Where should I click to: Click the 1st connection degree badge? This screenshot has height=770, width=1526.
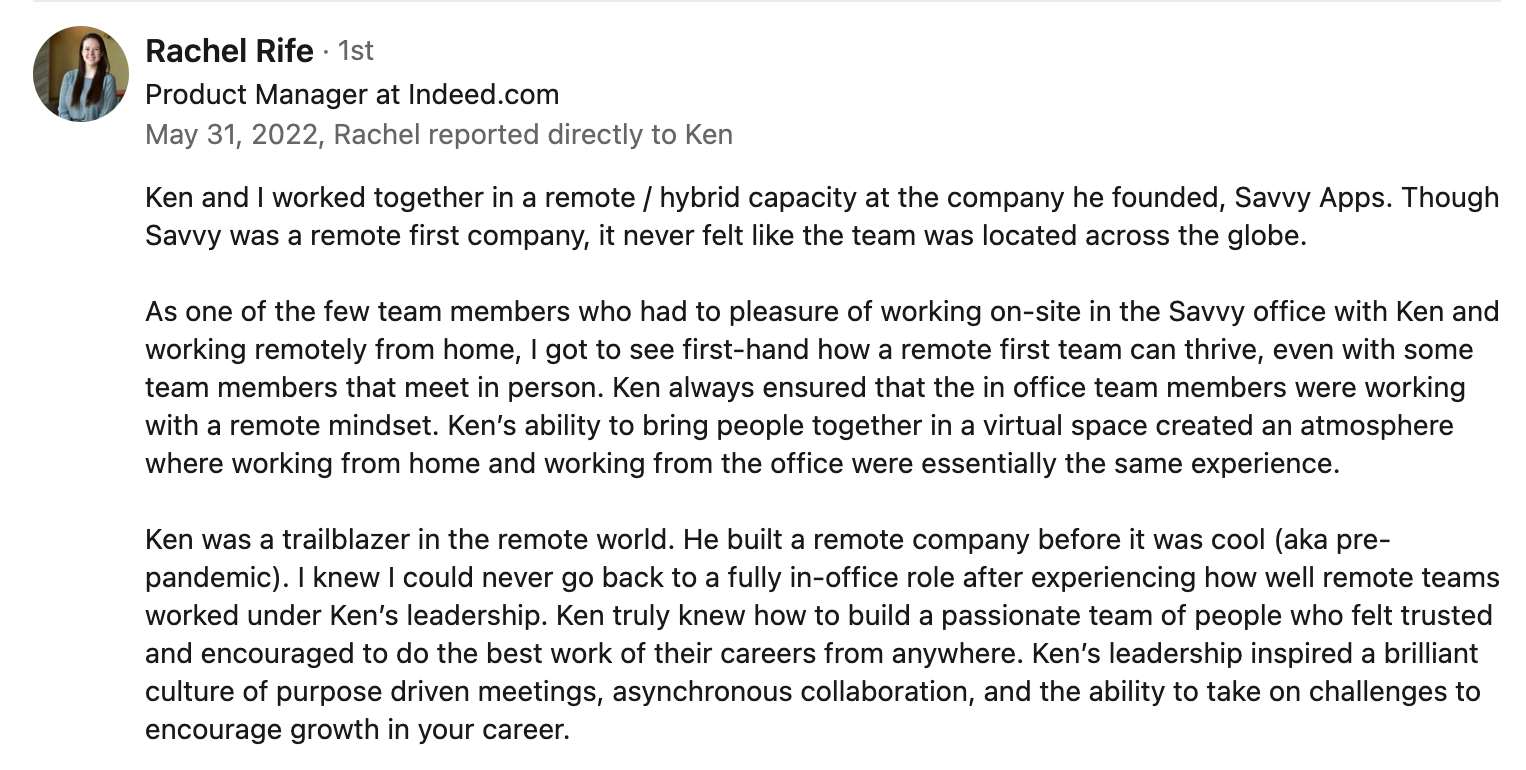click(x=356, y=50)
